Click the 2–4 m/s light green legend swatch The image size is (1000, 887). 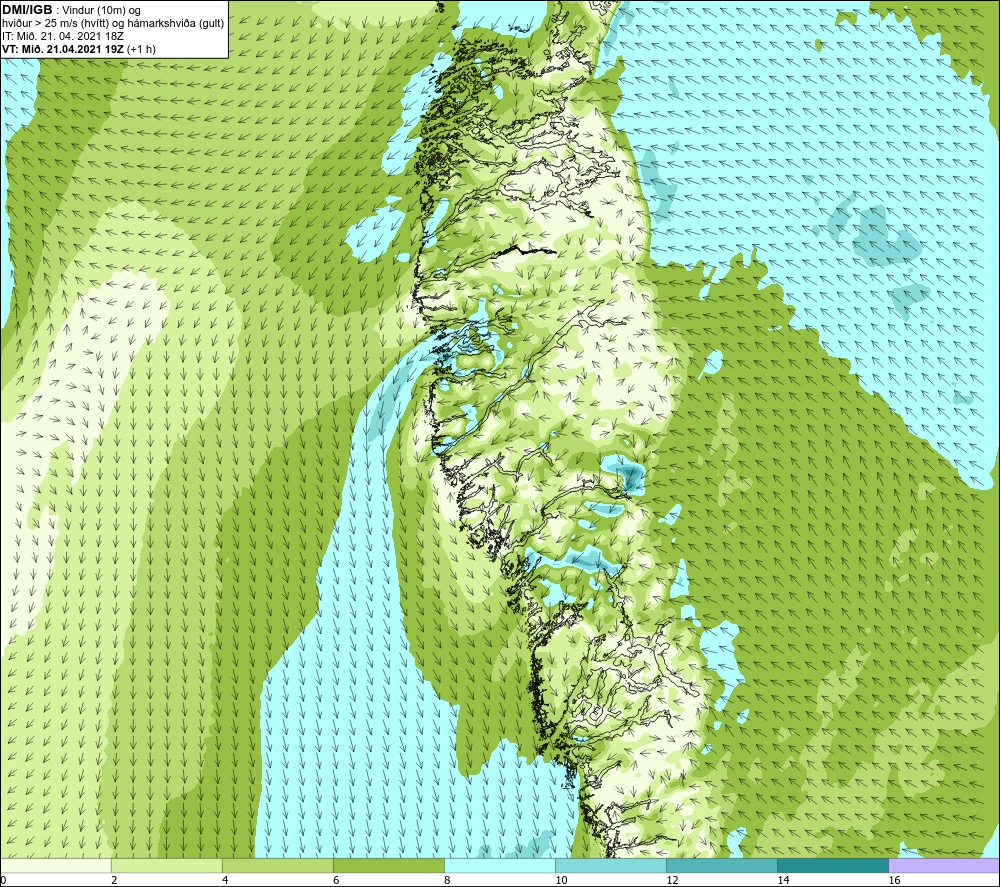pos(166,866)
